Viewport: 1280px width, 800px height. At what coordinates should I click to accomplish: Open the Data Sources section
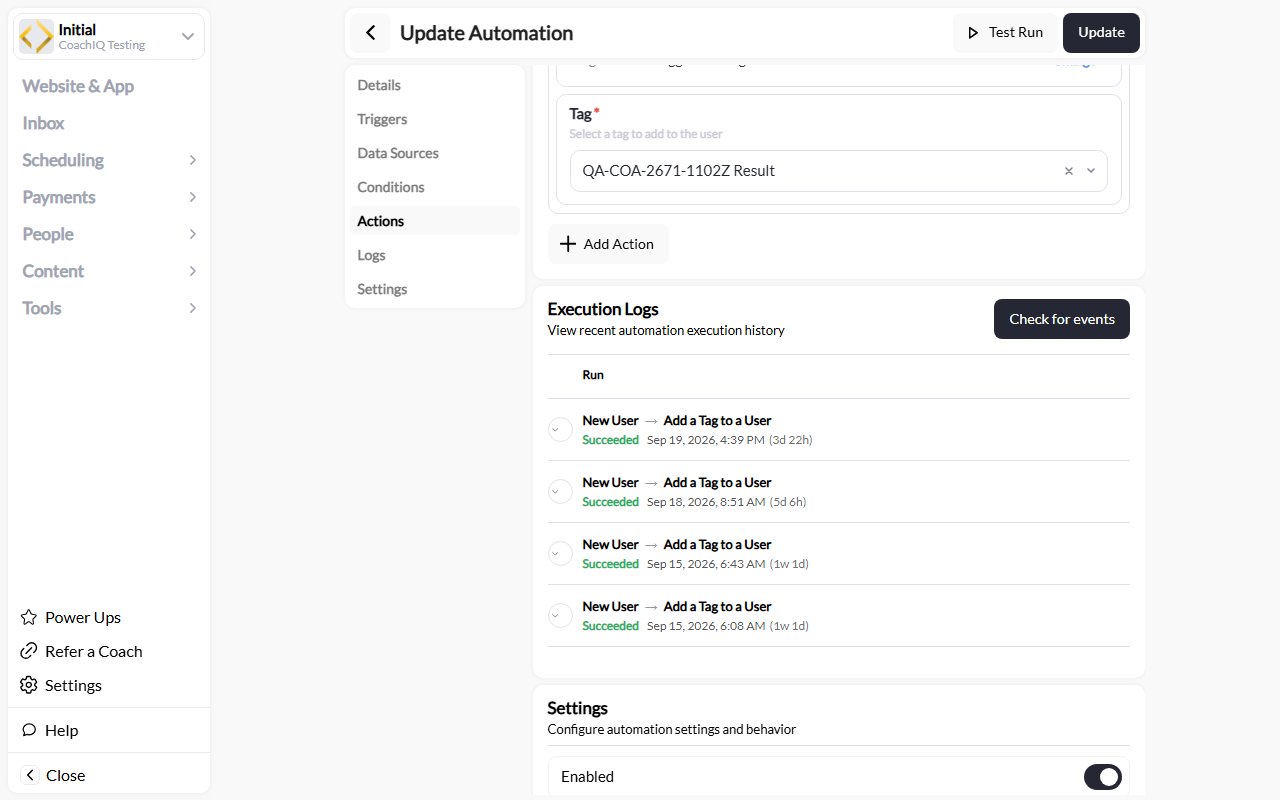coord(434,153)
